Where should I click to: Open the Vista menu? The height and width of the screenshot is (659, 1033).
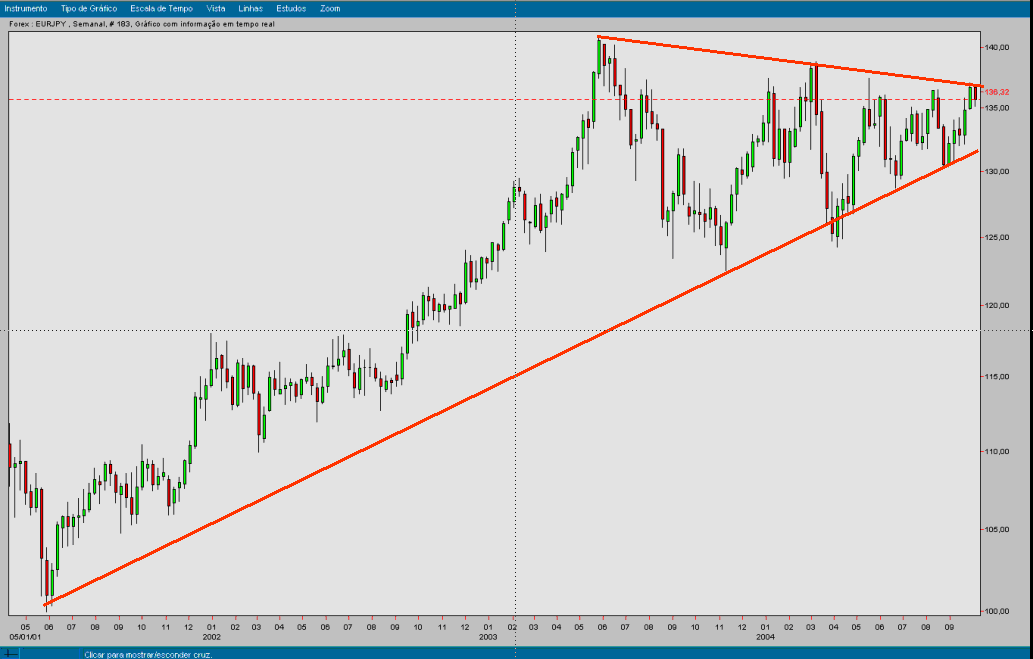pyautogui.click(x=215, y=7)
